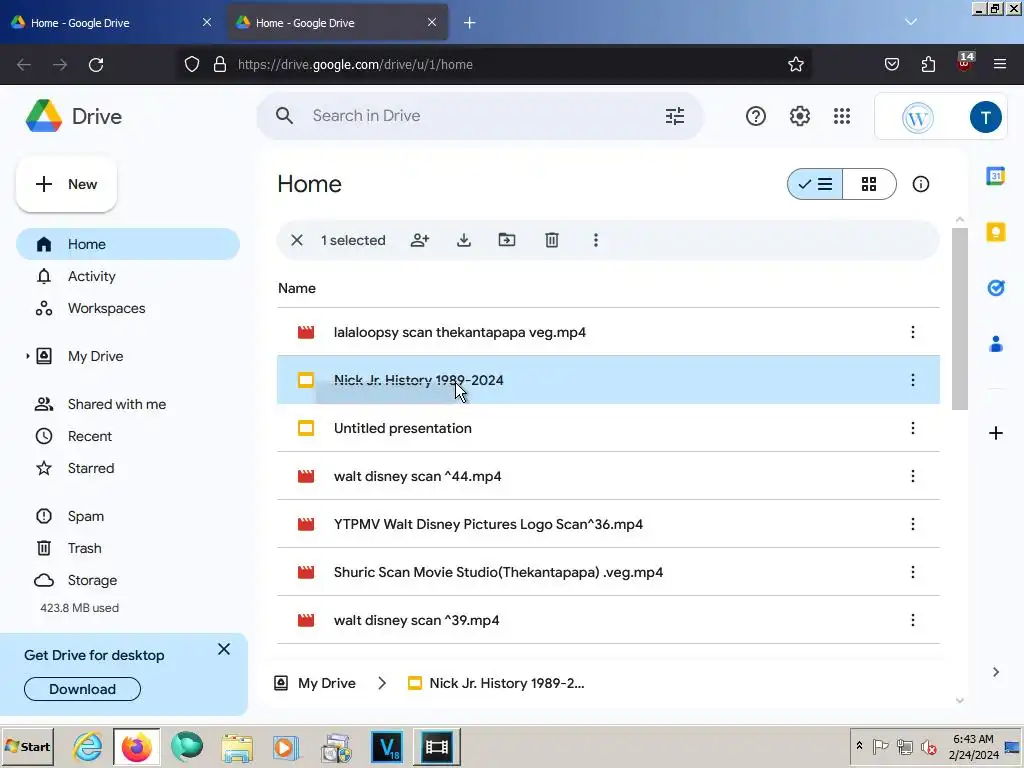Image resolution: width=1024 pixels, height=768 pixels.
Task: Open More options for Shuric Scan Movie Studio
Action: tap(912, 572)
